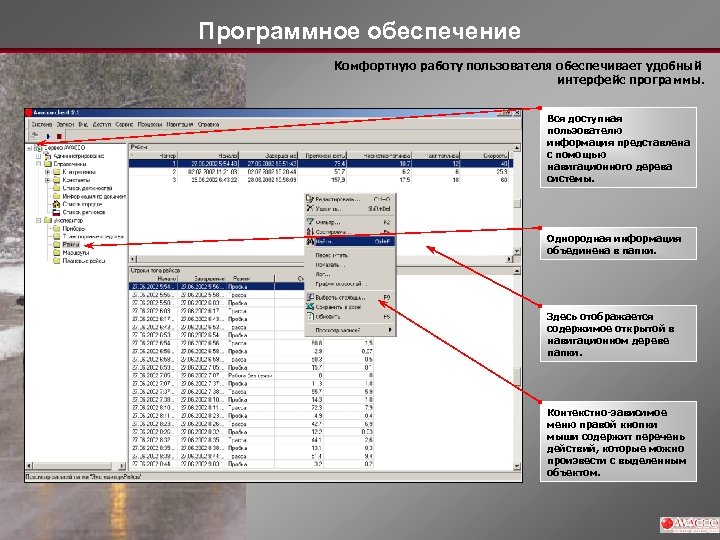Click the folder icon next to Плановые рейсы
Screen dimensions: 720x540
click(x=56, y=261)
